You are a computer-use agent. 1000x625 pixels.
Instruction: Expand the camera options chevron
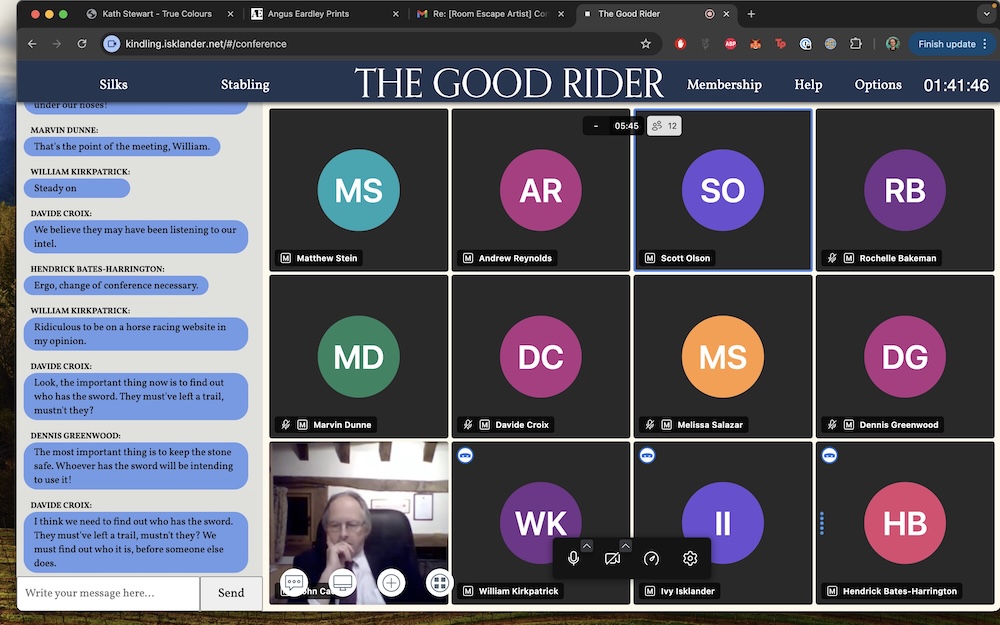point(627,545)
